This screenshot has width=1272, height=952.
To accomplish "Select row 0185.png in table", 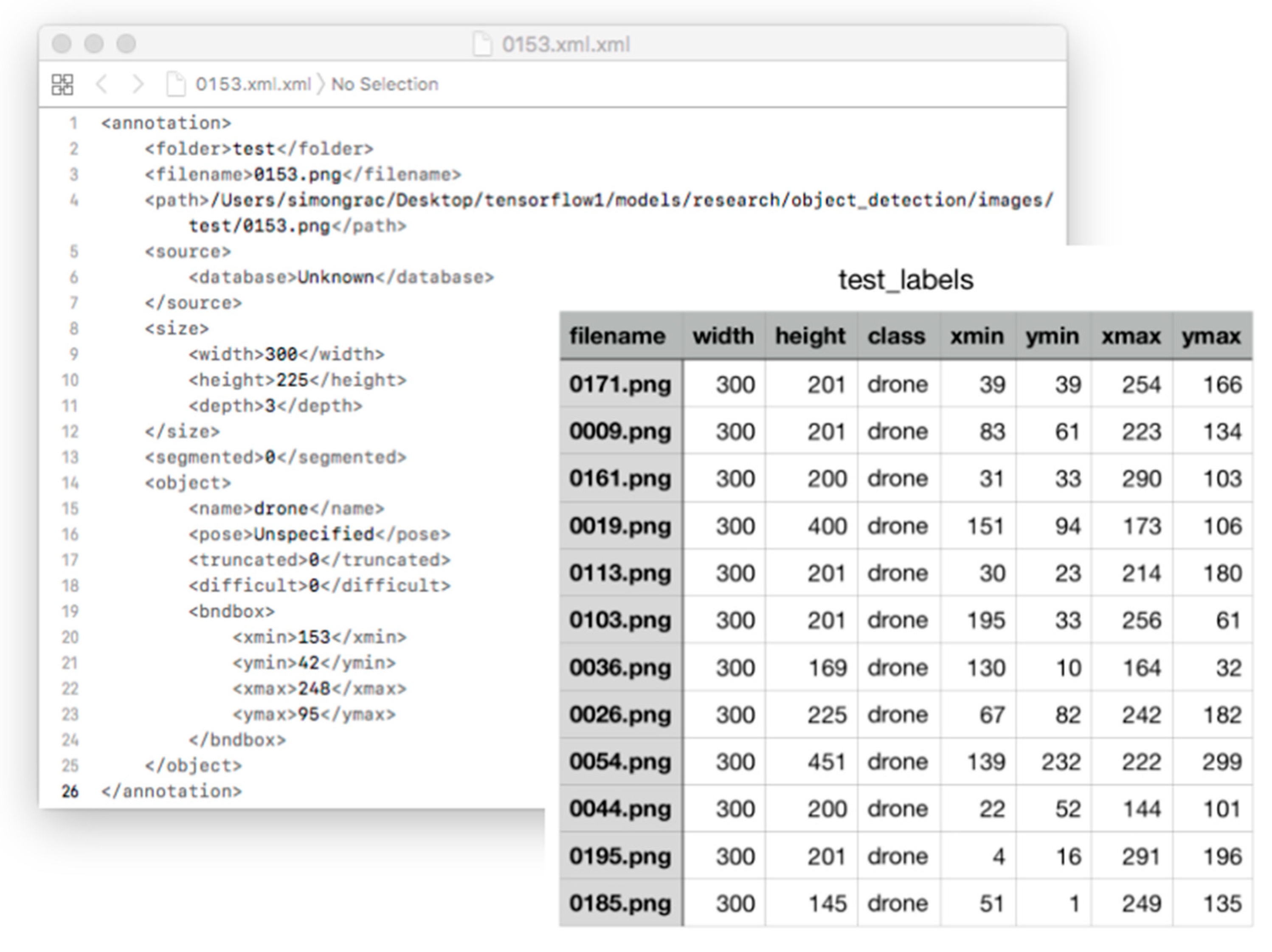I will (620, 903).
